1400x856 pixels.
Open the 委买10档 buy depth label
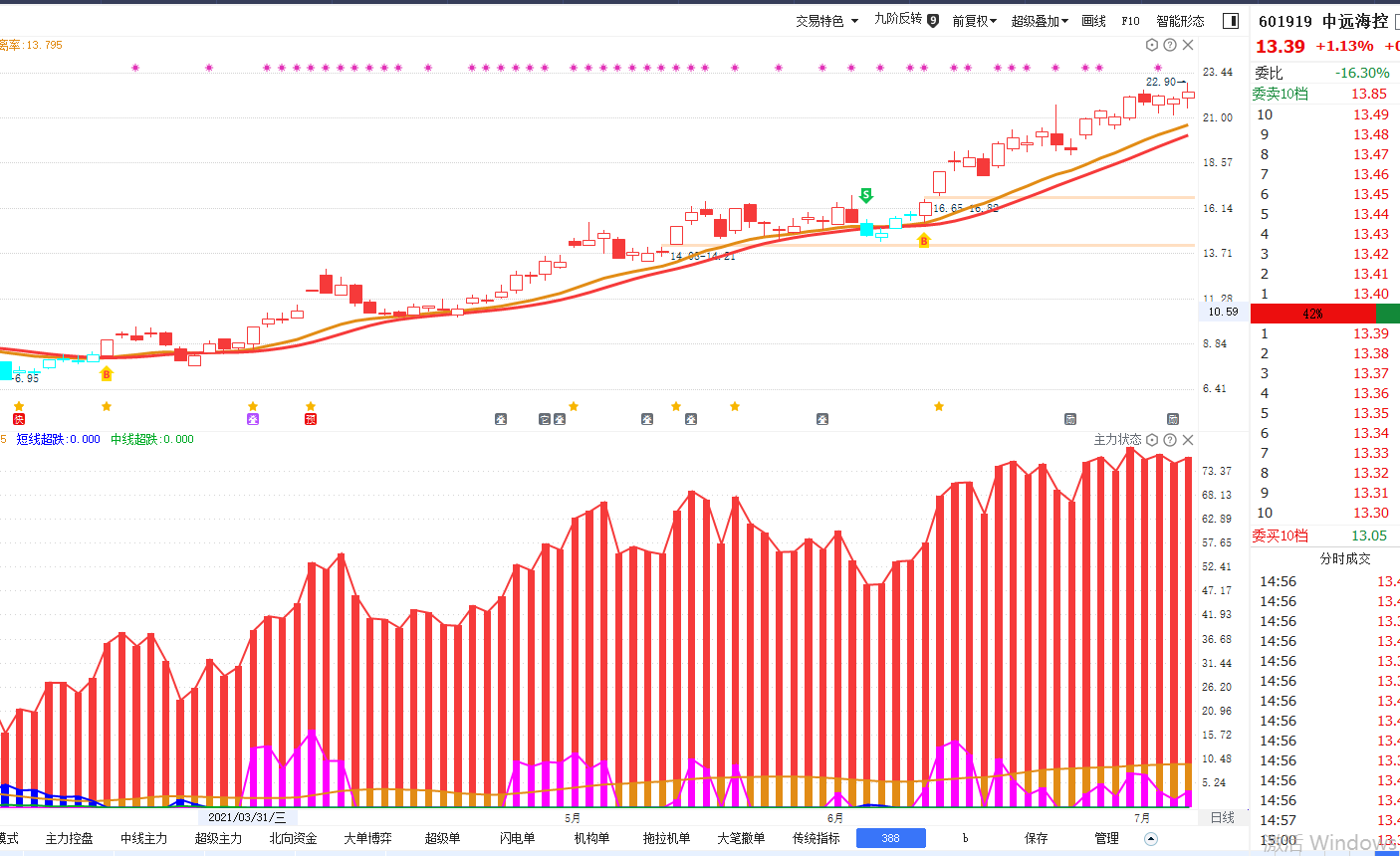(1280, 535)
